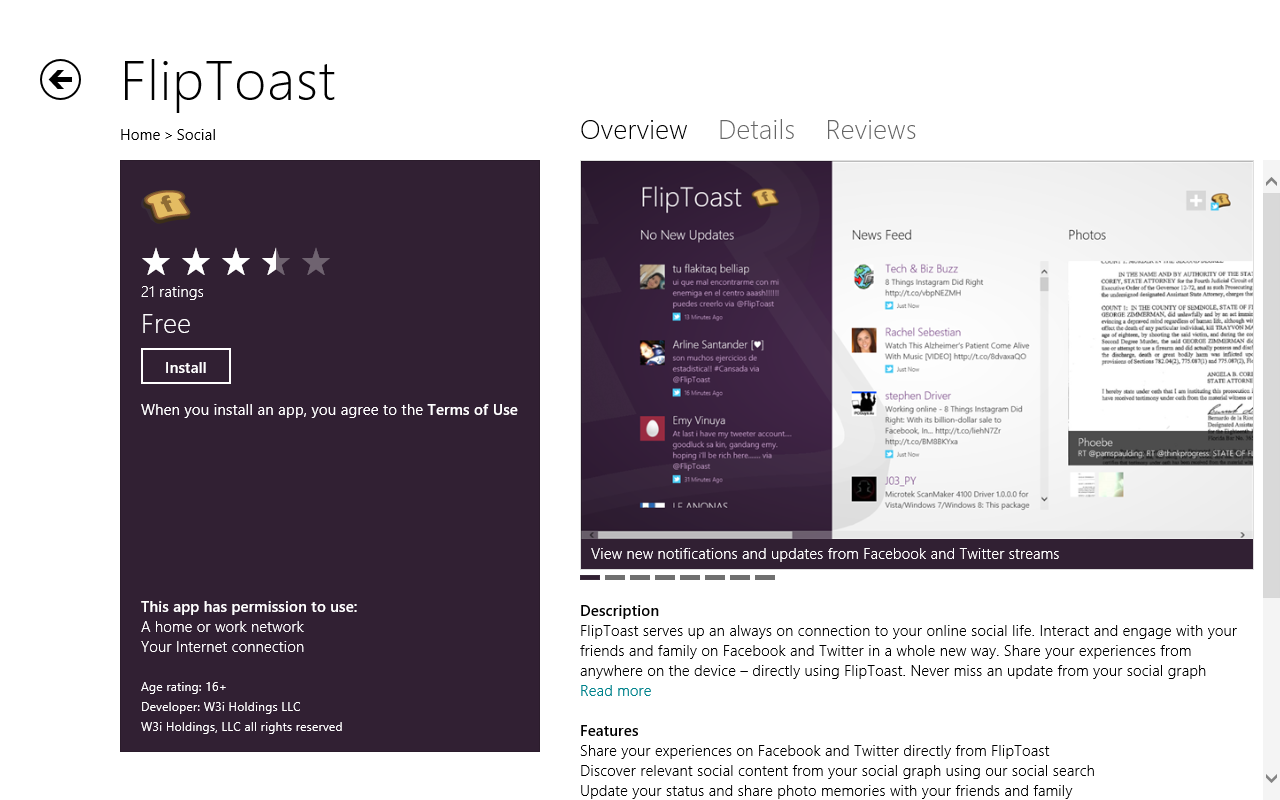Image resolution: width=1280 pixels, height=800 pixels.
Task: Click the FlipToast toast app icon
Action: (166, 206)
